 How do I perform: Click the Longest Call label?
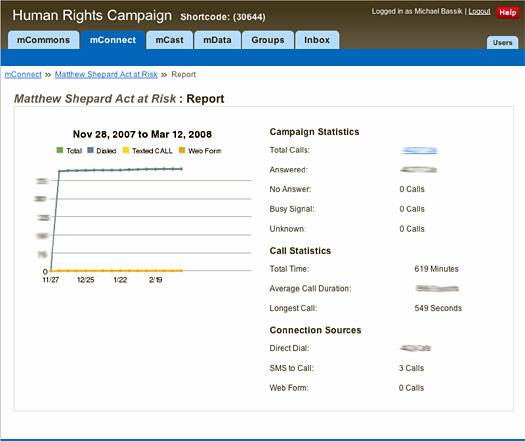pyautogui.click(x=293, y=308)
